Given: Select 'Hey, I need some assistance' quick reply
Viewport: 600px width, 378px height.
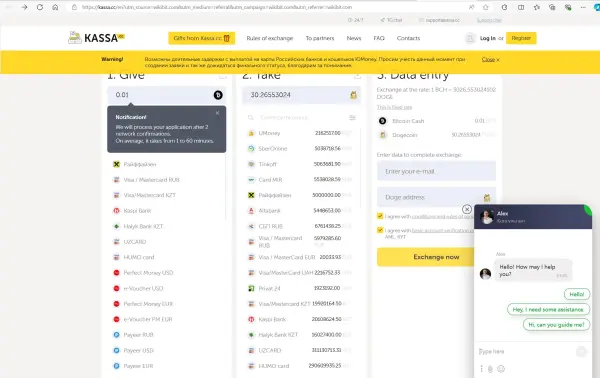Looking at the screenshot, I should [548, 309].
